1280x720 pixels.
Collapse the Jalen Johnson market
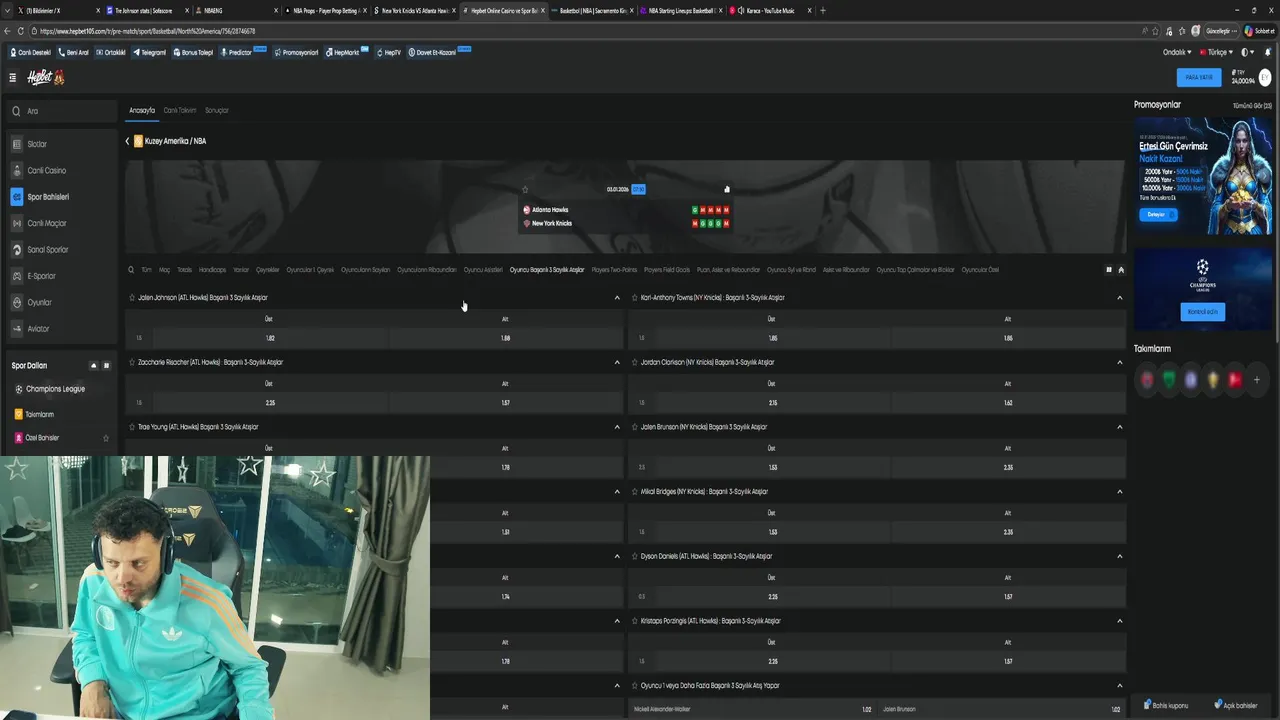617,297
